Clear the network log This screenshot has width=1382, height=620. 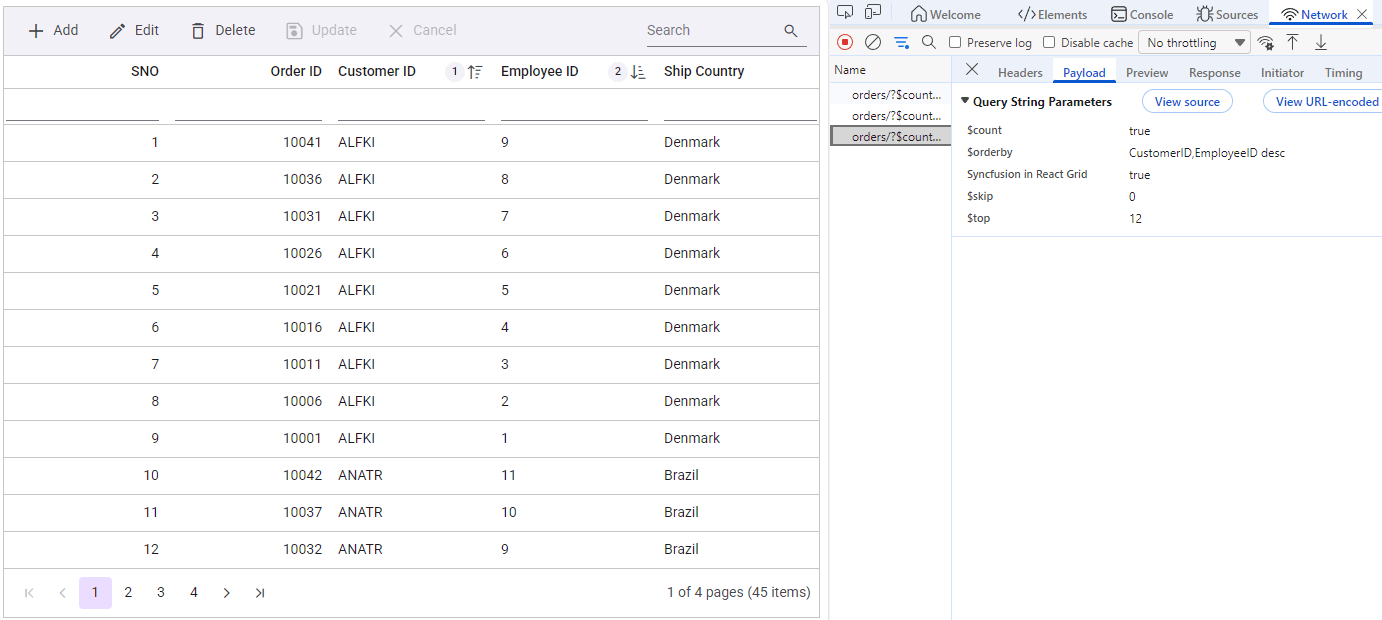(873, 42)
